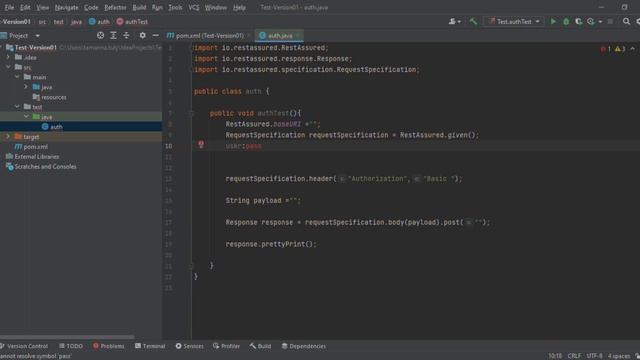Select resources folder in project tree

(53, 97)
